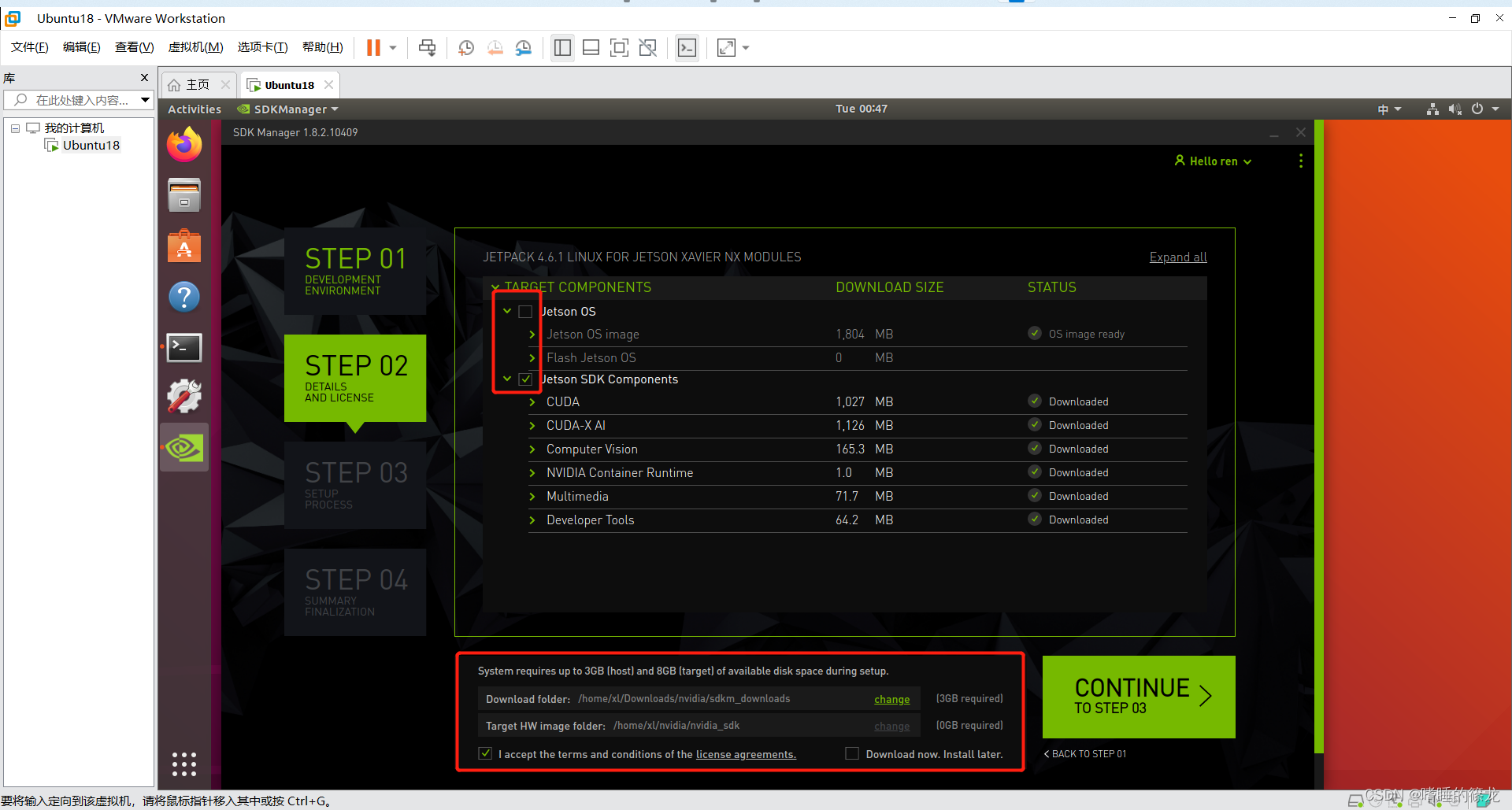Open the 文件(F) menu
The height and width of the screenshot is (810, 1512).
30,47
